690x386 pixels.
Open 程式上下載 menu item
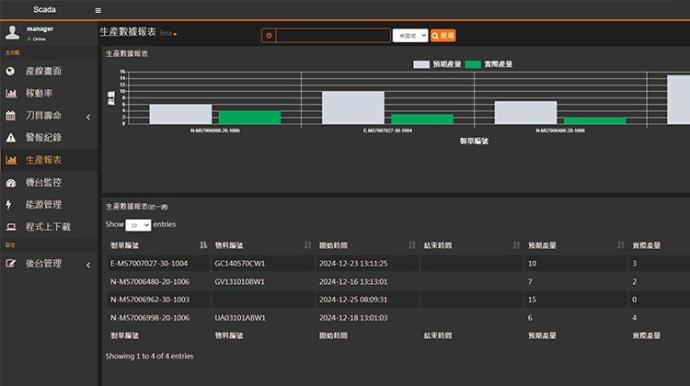pos(48,227)
